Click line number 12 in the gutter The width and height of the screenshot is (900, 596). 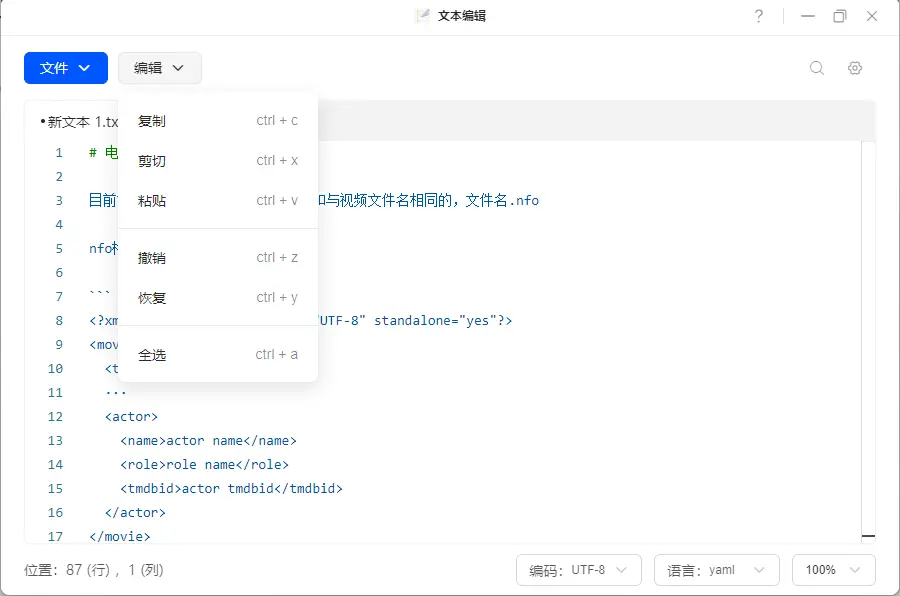55,417
